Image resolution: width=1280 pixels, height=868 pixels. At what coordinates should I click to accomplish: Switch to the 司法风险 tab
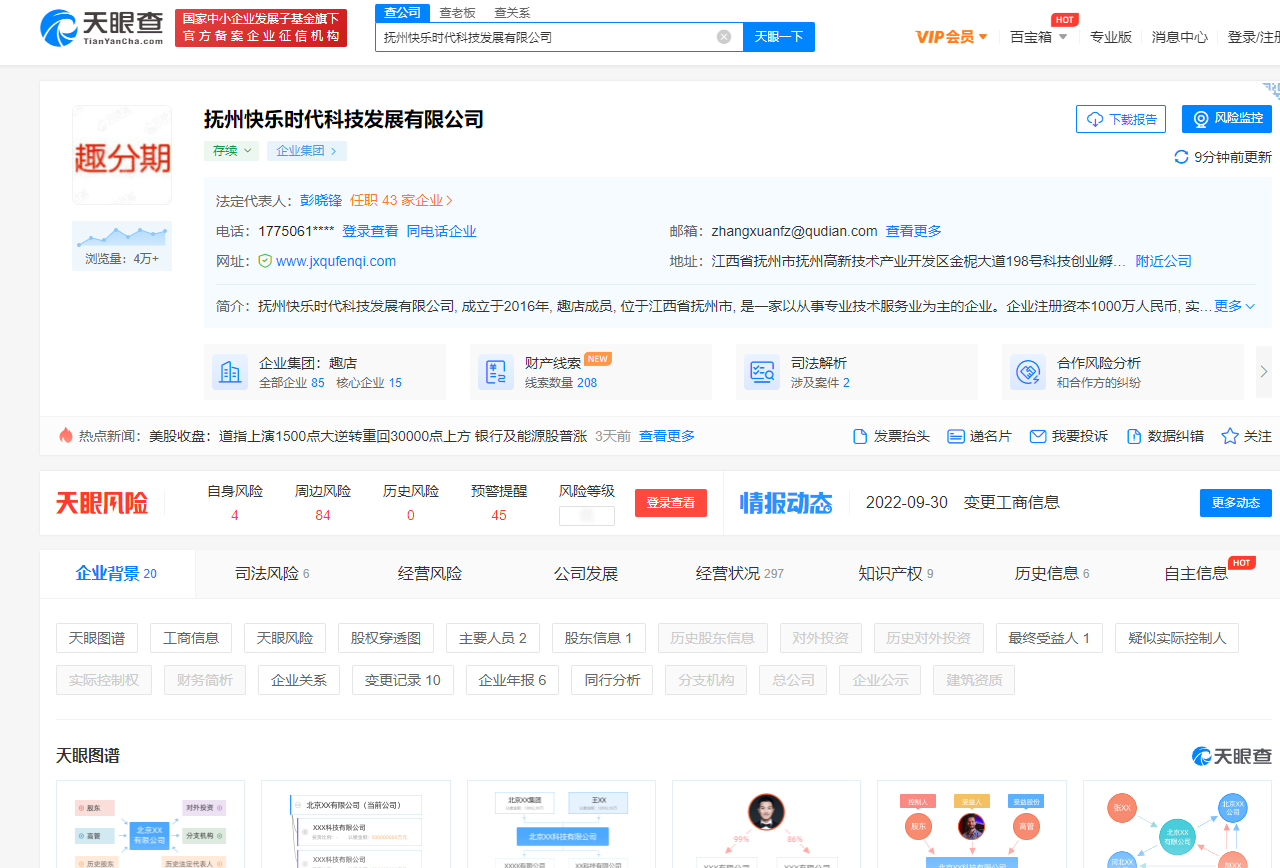click(x=272, y=574)
